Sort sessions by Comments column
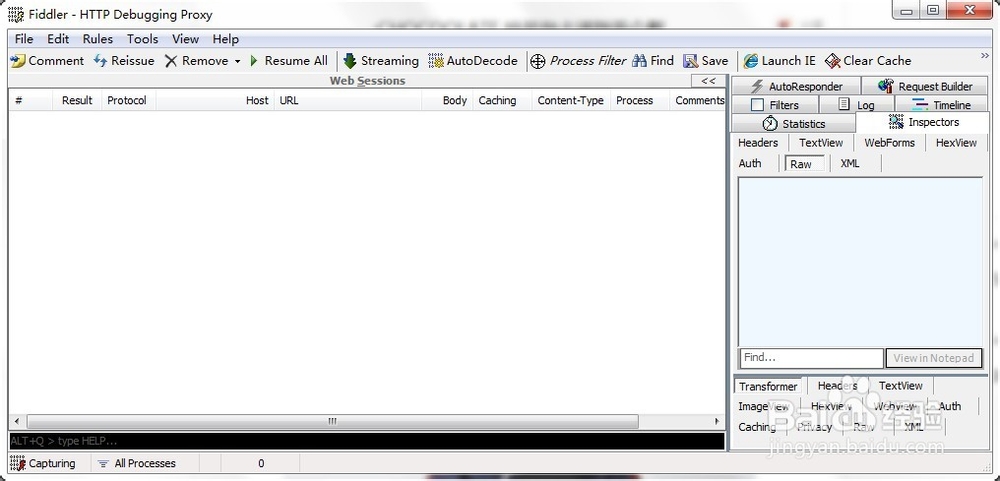Screen dimensions: 1000x481 click(x=698, y=100)
